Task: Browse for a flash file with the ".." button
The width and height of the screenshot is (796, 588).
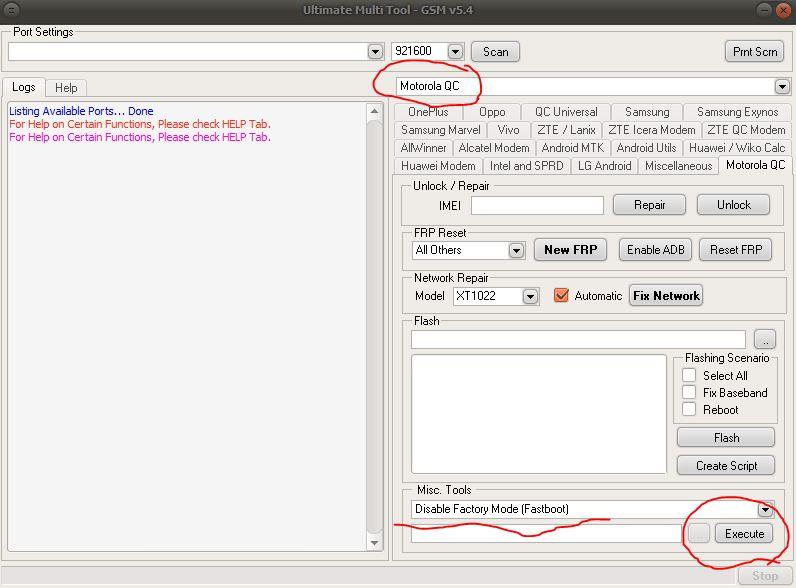Action: point(765,339)
